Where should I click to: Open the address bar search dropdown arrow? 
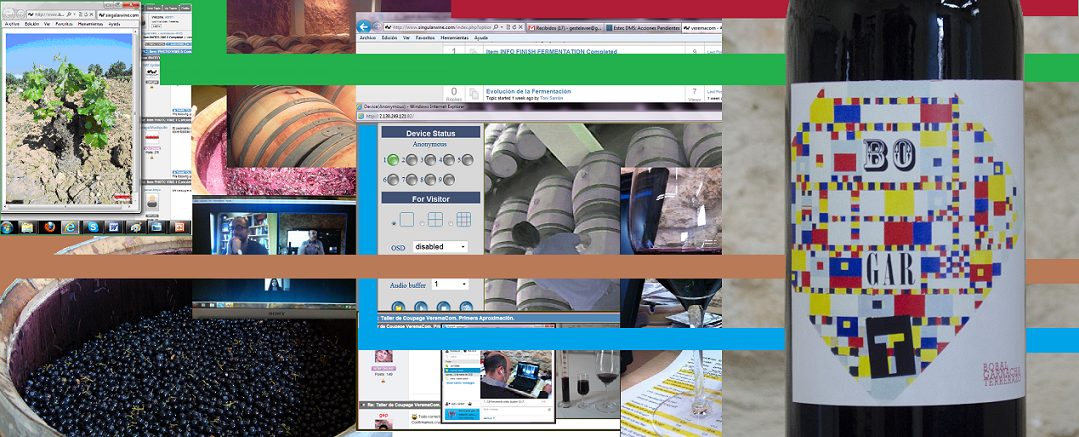point(502,27)
